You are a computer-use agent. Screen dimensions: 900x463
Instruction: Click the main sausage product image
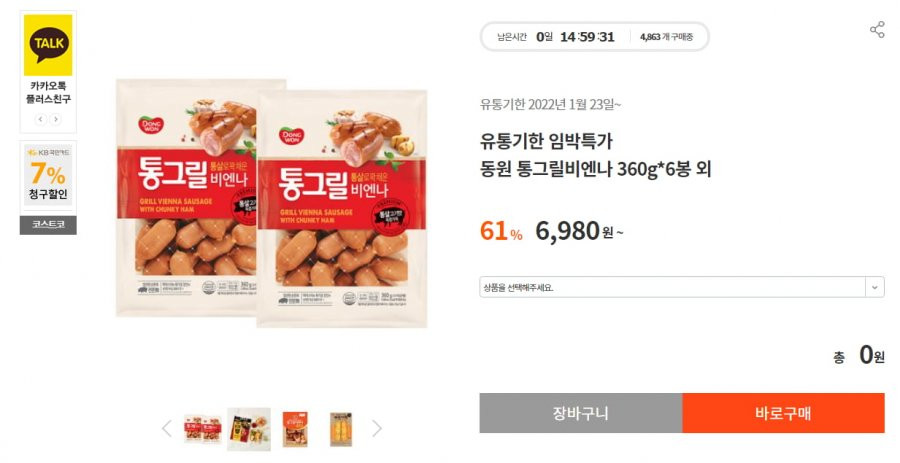[x=271, y=202]
